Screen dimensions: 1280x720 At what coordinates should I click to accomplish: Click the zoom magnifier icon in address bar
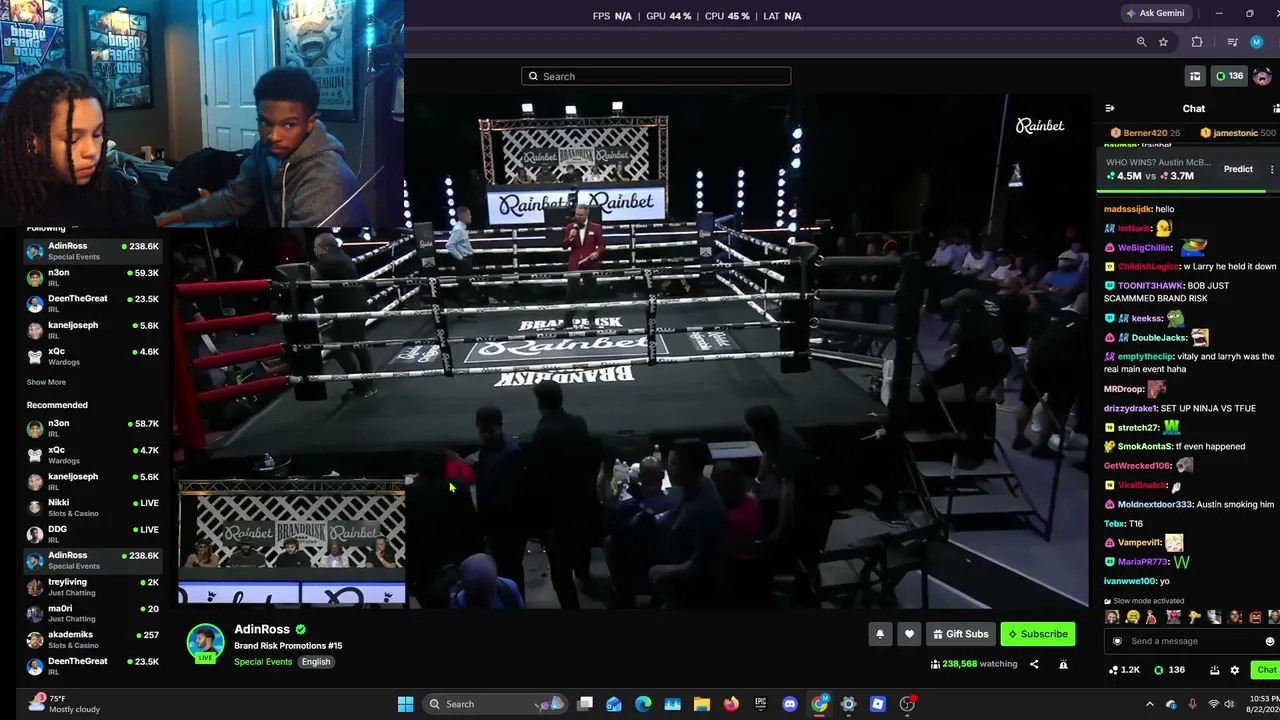click(1141, 42)
